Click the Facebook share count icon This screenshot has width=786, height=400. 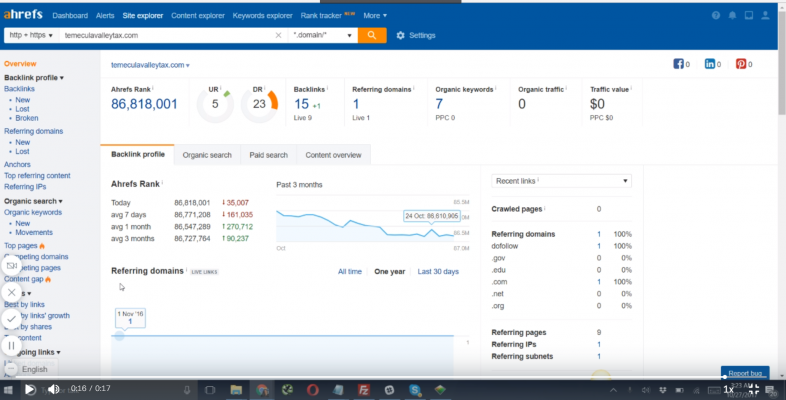[x=679, y=64]
